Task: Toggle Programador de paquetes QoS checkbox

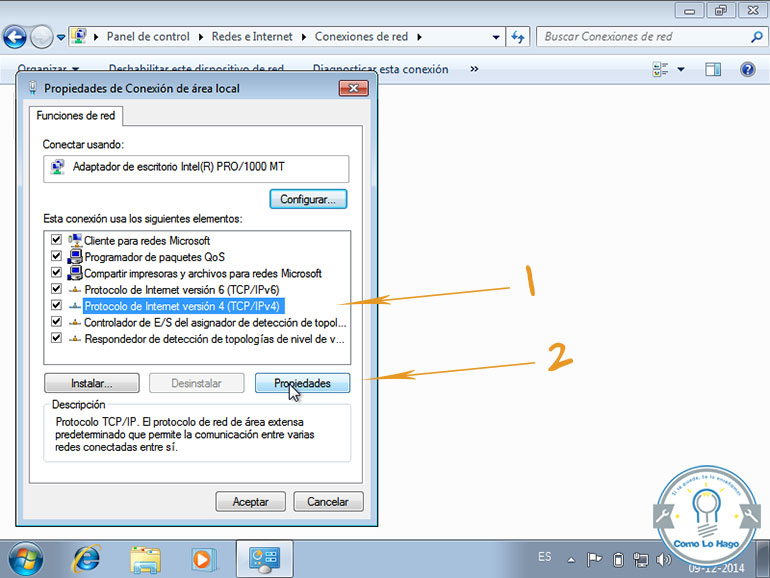Action: [x=56, y=257]
